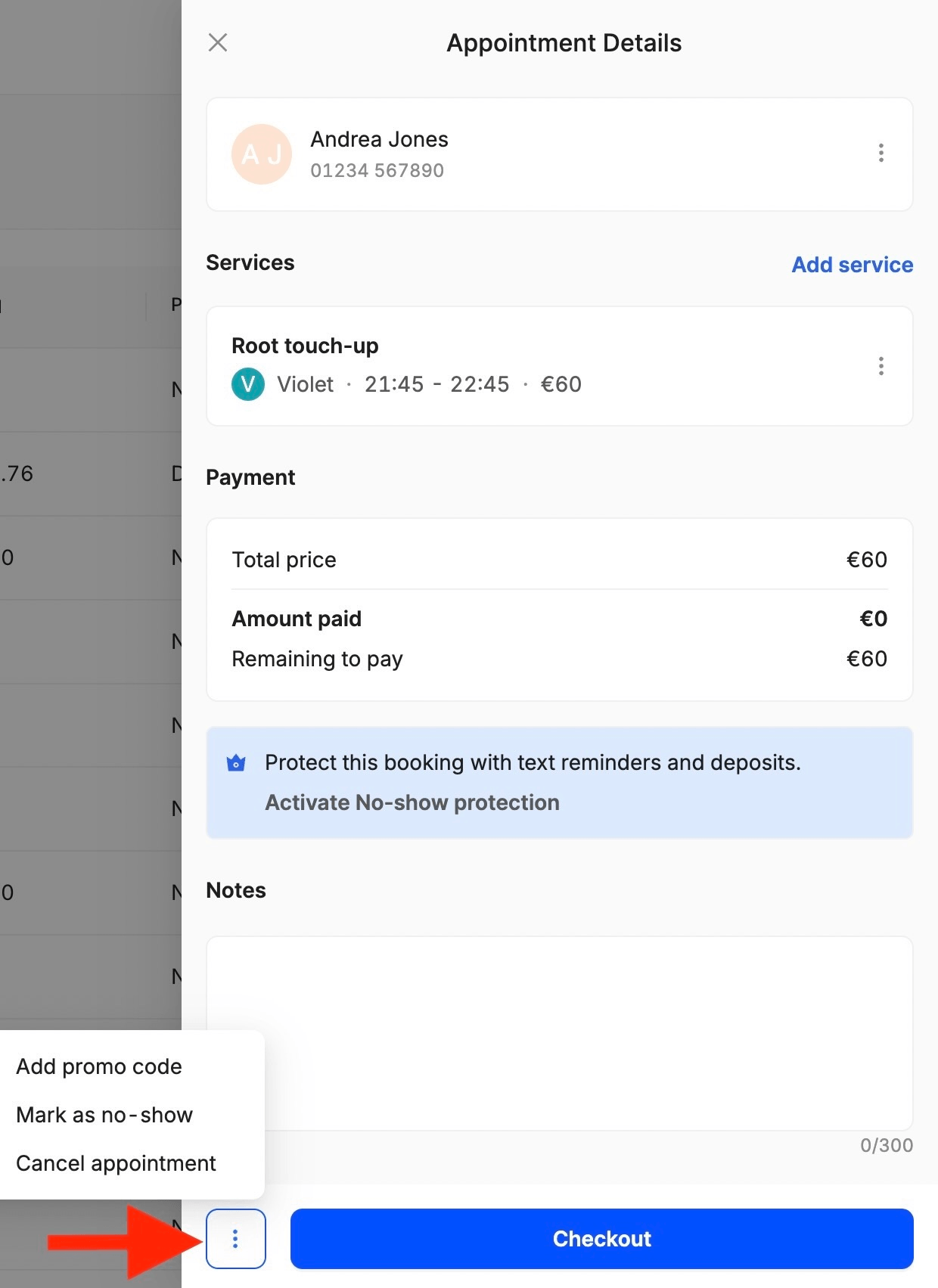Click the Remaining to pay amount
This screenshot has width=938, height=1288.
tap(866, 659)
